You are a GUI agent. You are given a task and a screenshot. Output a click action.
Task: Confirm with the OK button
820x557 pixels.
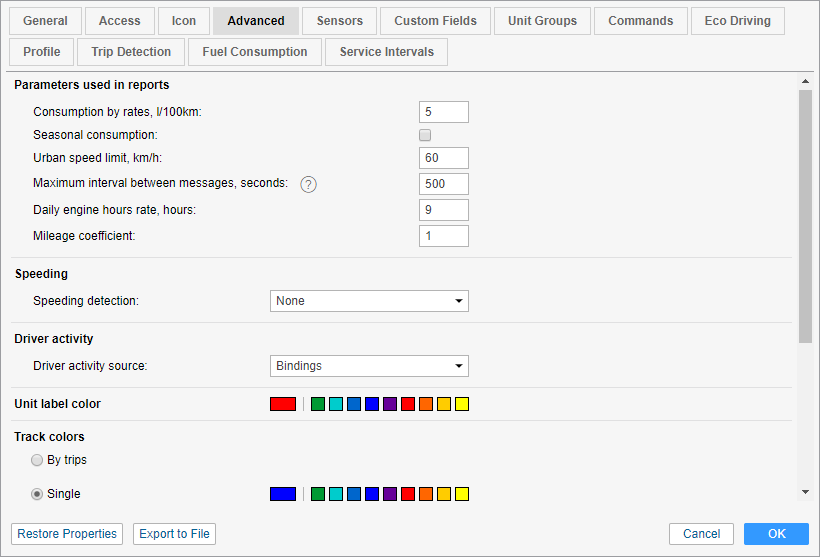tap(776, 534)
